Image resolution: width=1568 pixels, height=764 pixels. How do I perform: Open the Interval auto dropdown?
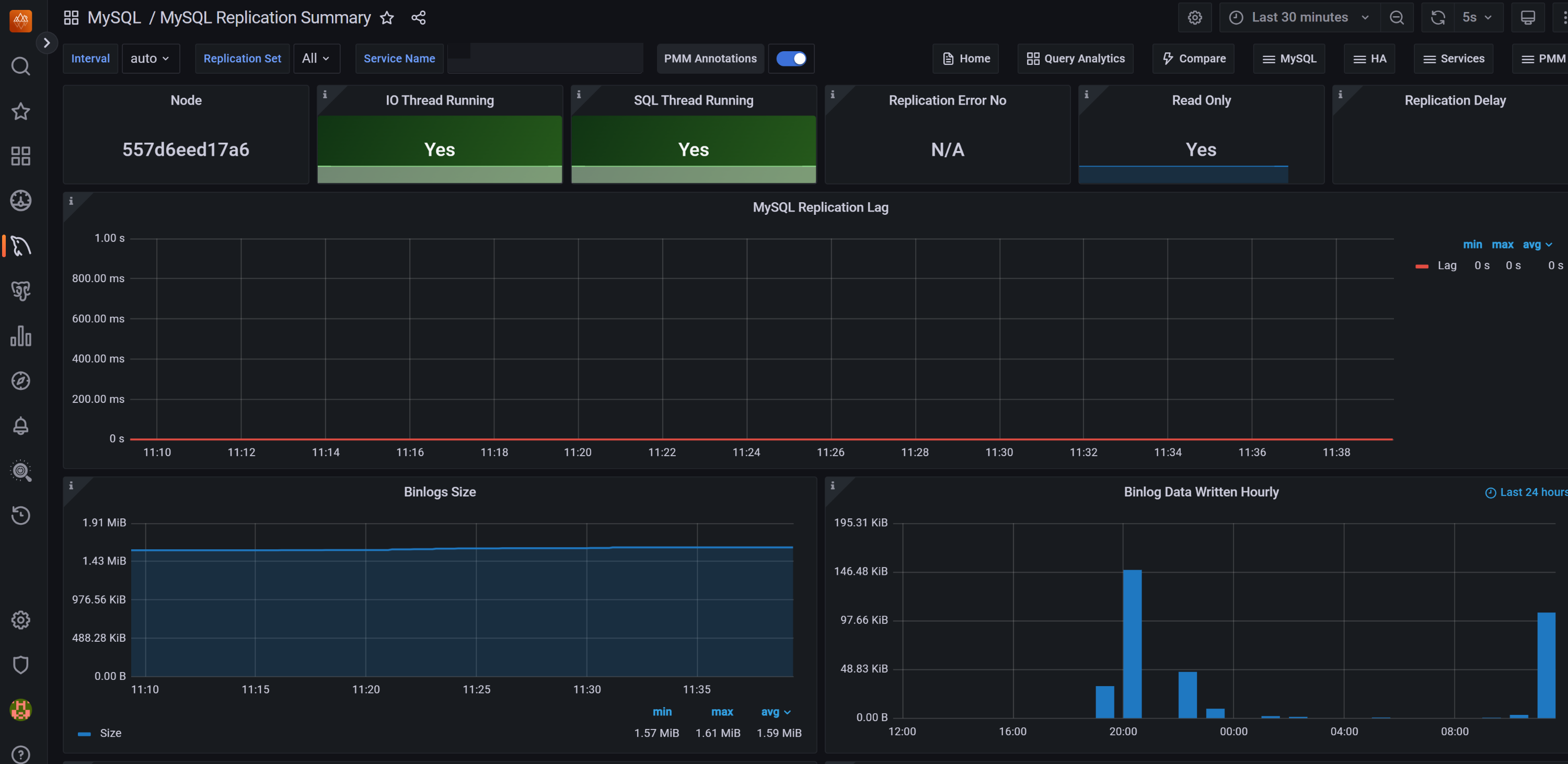tap(151, 59)
